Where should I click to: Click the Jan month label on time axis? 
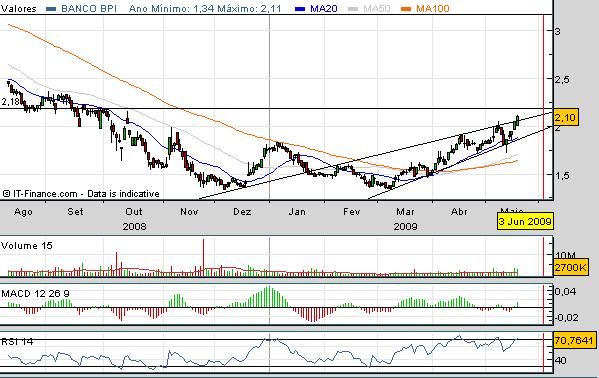[x=297, y=211]
